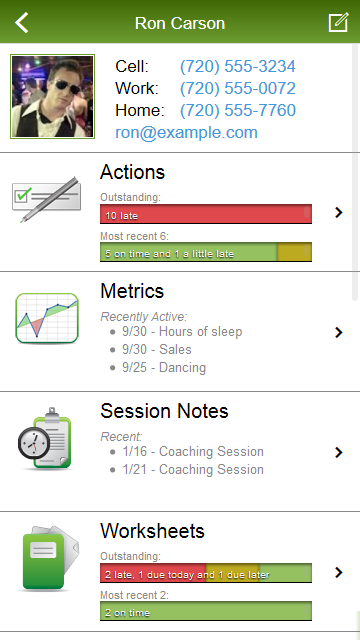
Task: Expand the Actions section chevron
Action: [338, 212]
